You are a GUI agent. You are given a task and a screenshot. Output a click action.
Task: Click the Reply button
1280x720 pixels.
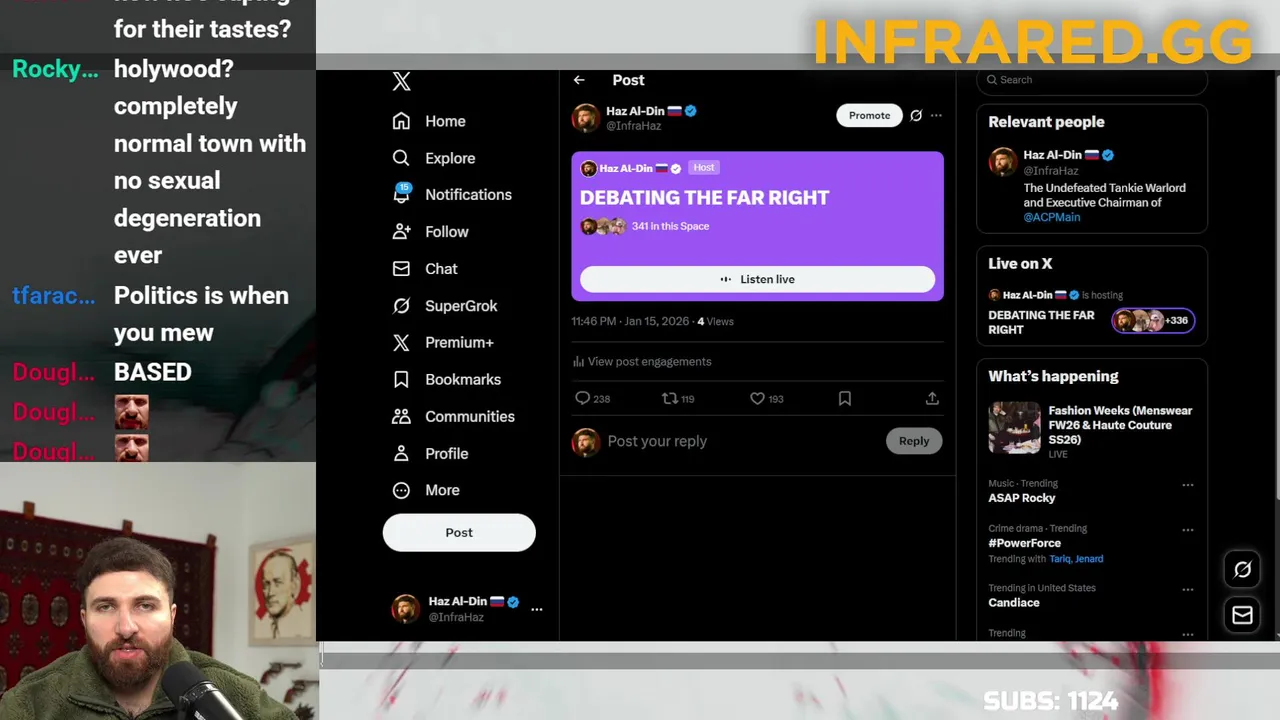pos(914,441)
